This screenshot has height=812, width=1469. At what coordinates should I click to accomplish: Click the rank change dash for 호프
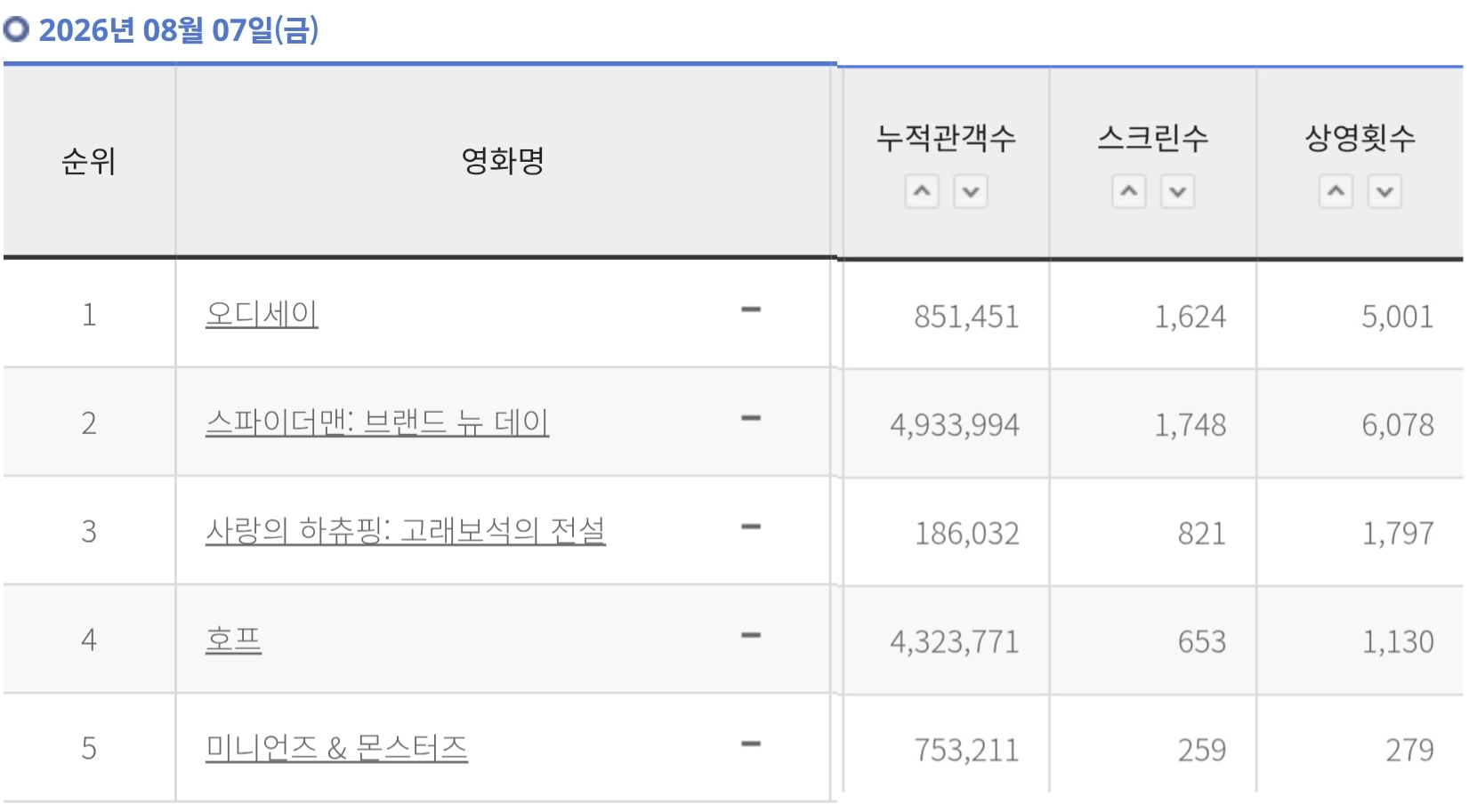(751, 635)
